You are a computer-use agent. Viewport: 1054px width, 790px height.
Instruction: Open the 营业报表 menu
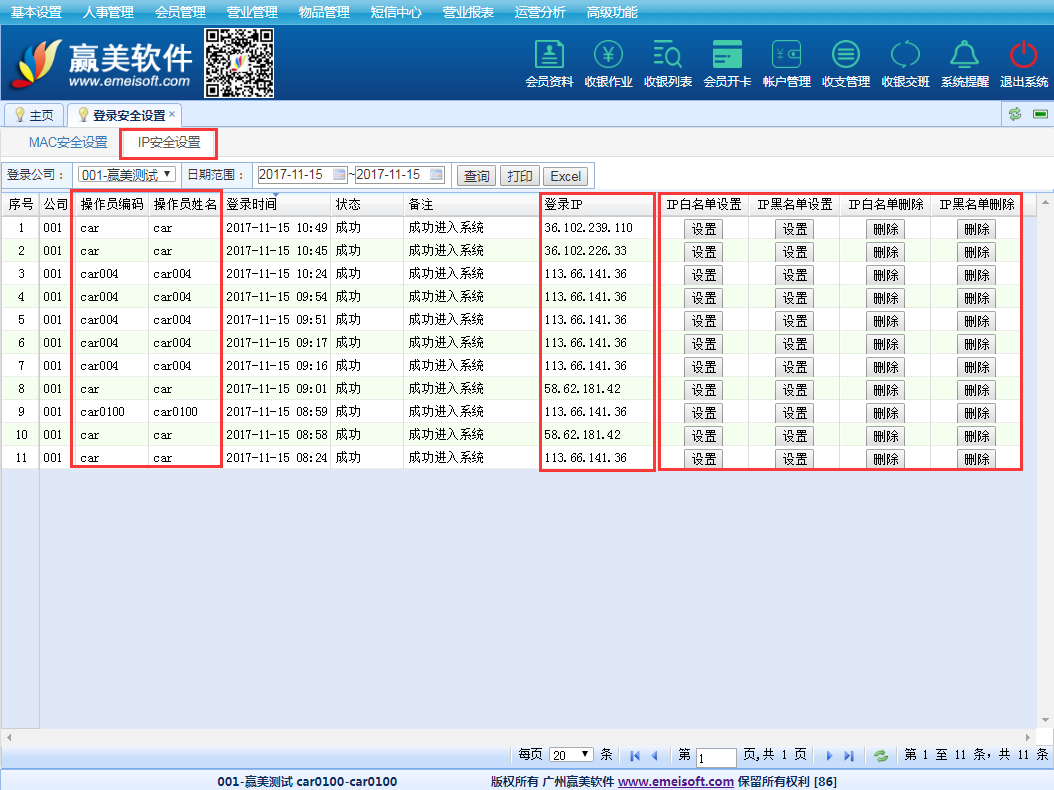click(468, 12)
